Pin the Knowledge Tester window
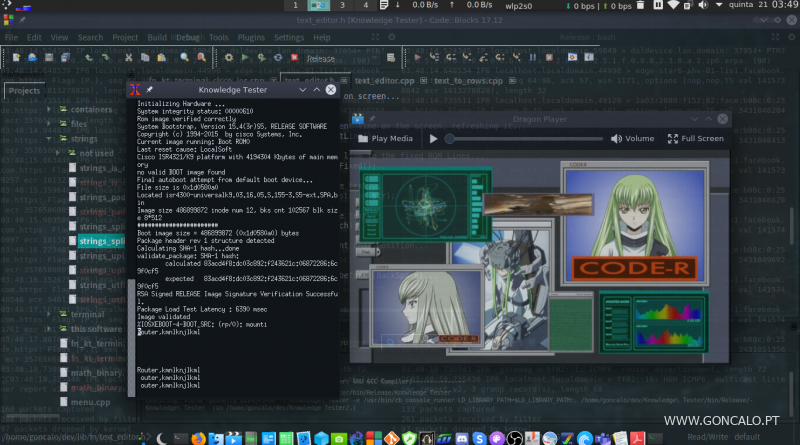This screenshot has width=800, height=445. click(149, 89)
